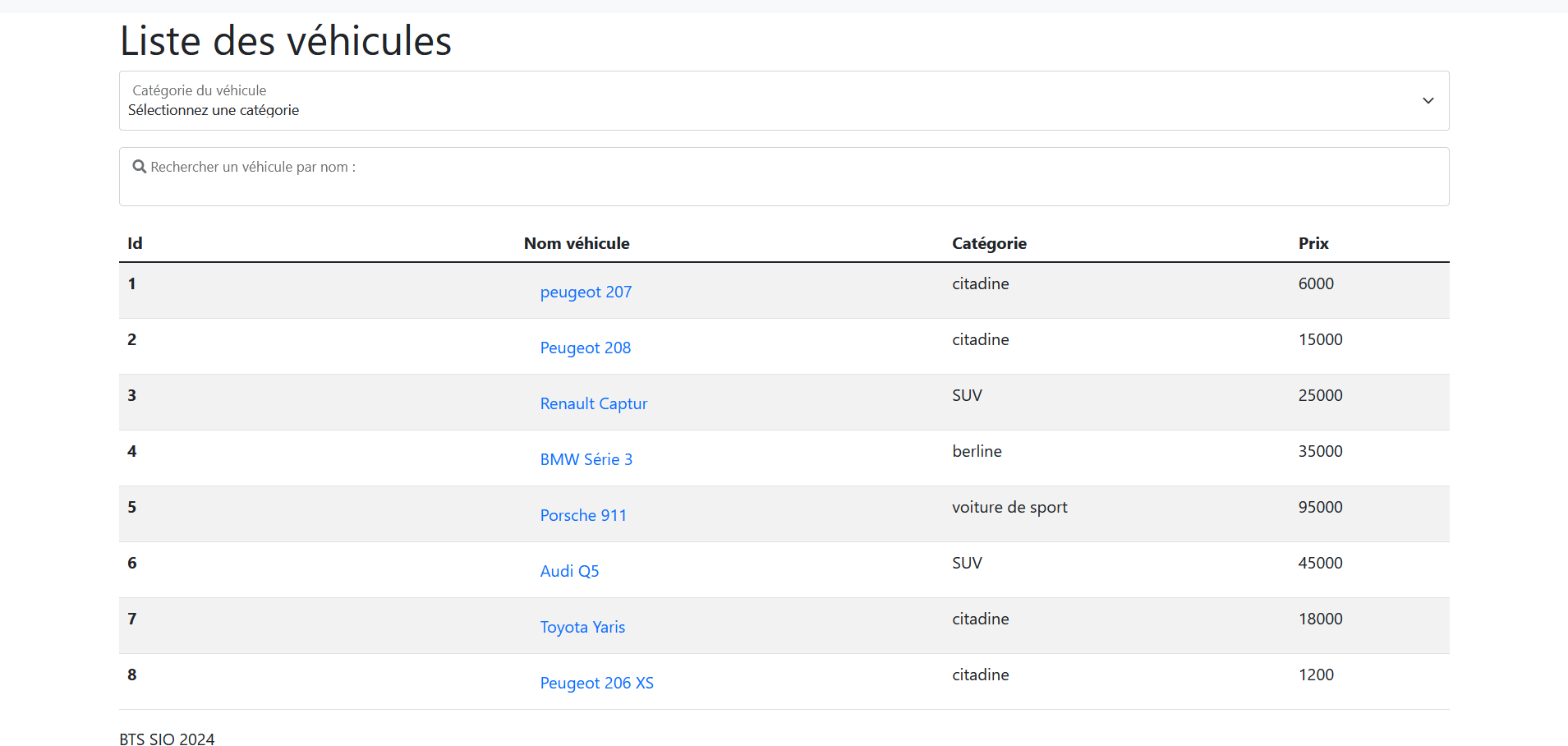Screen dimensions: 1568x746
Task: Open the Porsche 911 link
Action: pyautogui.click(x=583, y=515)
